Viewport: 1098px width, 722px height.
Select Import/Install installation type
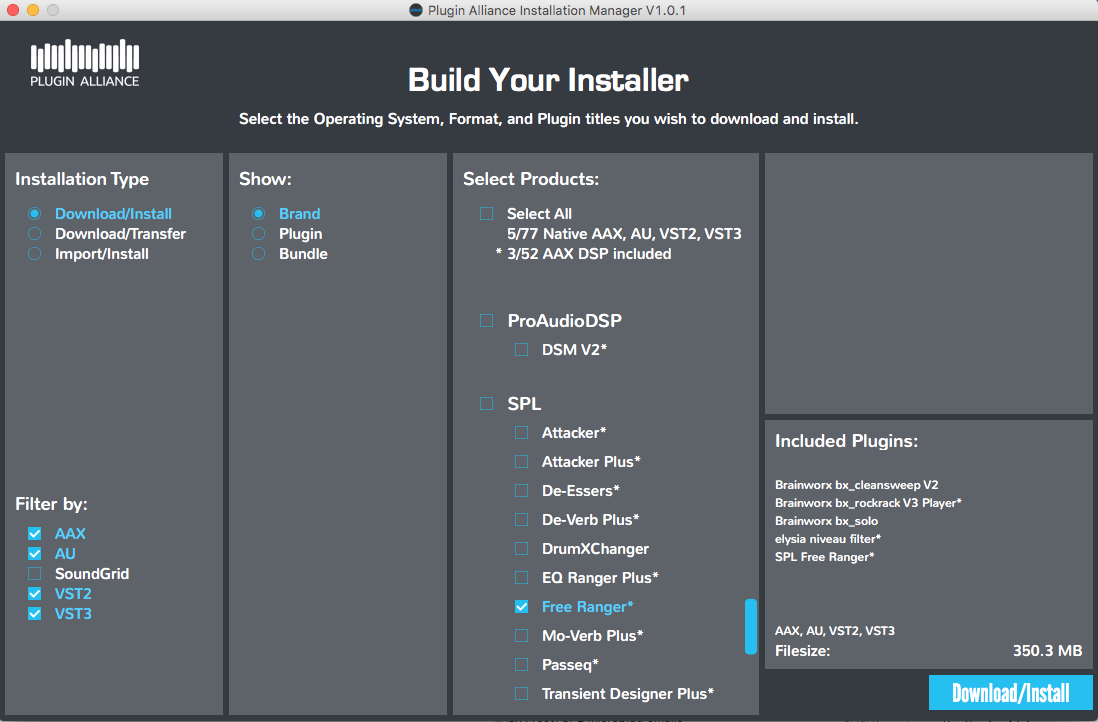(x=34, y=254)
